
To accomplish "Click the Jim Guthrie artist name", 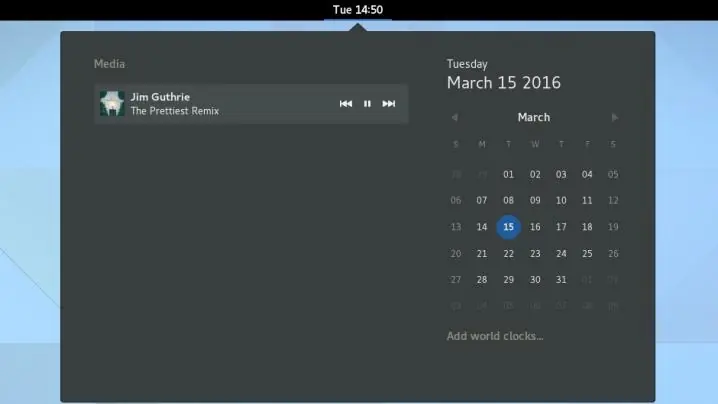I will coord(160,97).
